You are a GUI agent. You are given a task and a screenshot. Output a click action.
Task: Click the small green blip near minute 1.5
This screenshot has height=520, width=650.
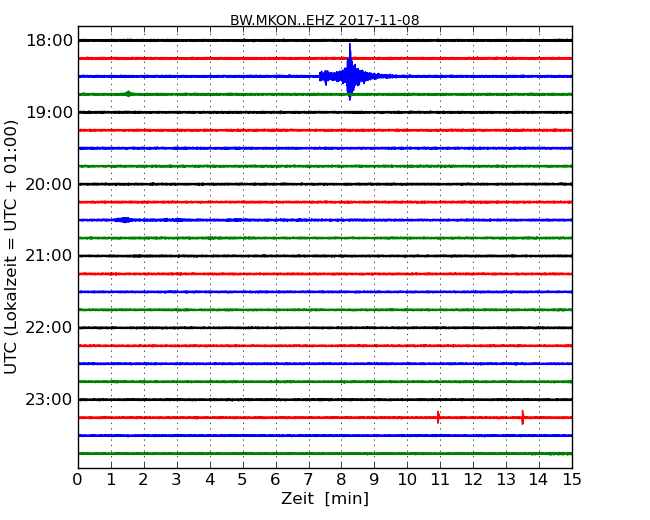coord(128,94)
